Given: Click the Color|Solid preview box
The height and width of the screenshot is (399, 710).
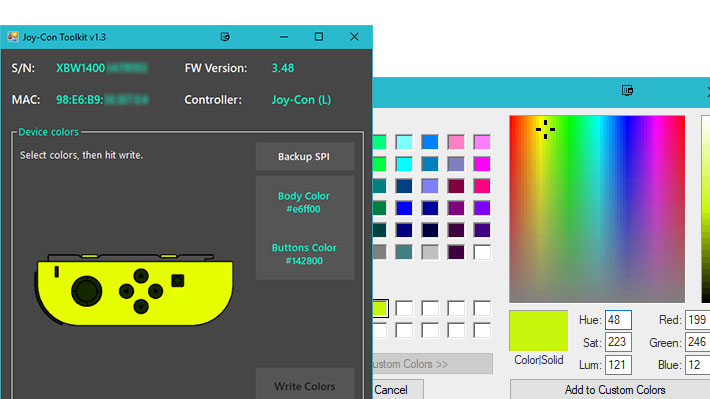Looking at the screenshot, I should [x=538, y=331].
